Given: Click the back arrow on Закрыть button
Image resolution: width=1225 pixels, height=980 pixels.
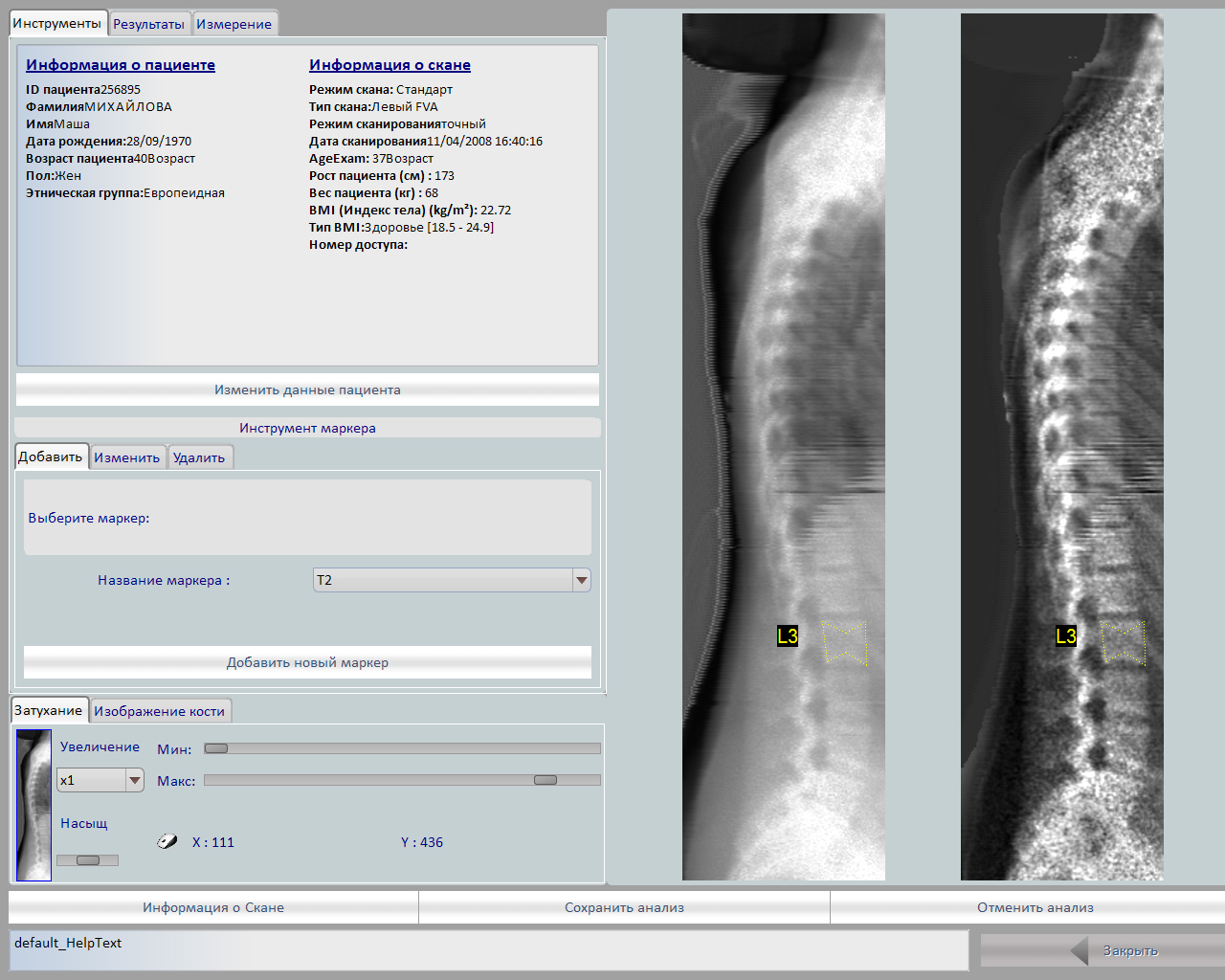Looking at the screenshot, I should click(x=1080, y=951).
